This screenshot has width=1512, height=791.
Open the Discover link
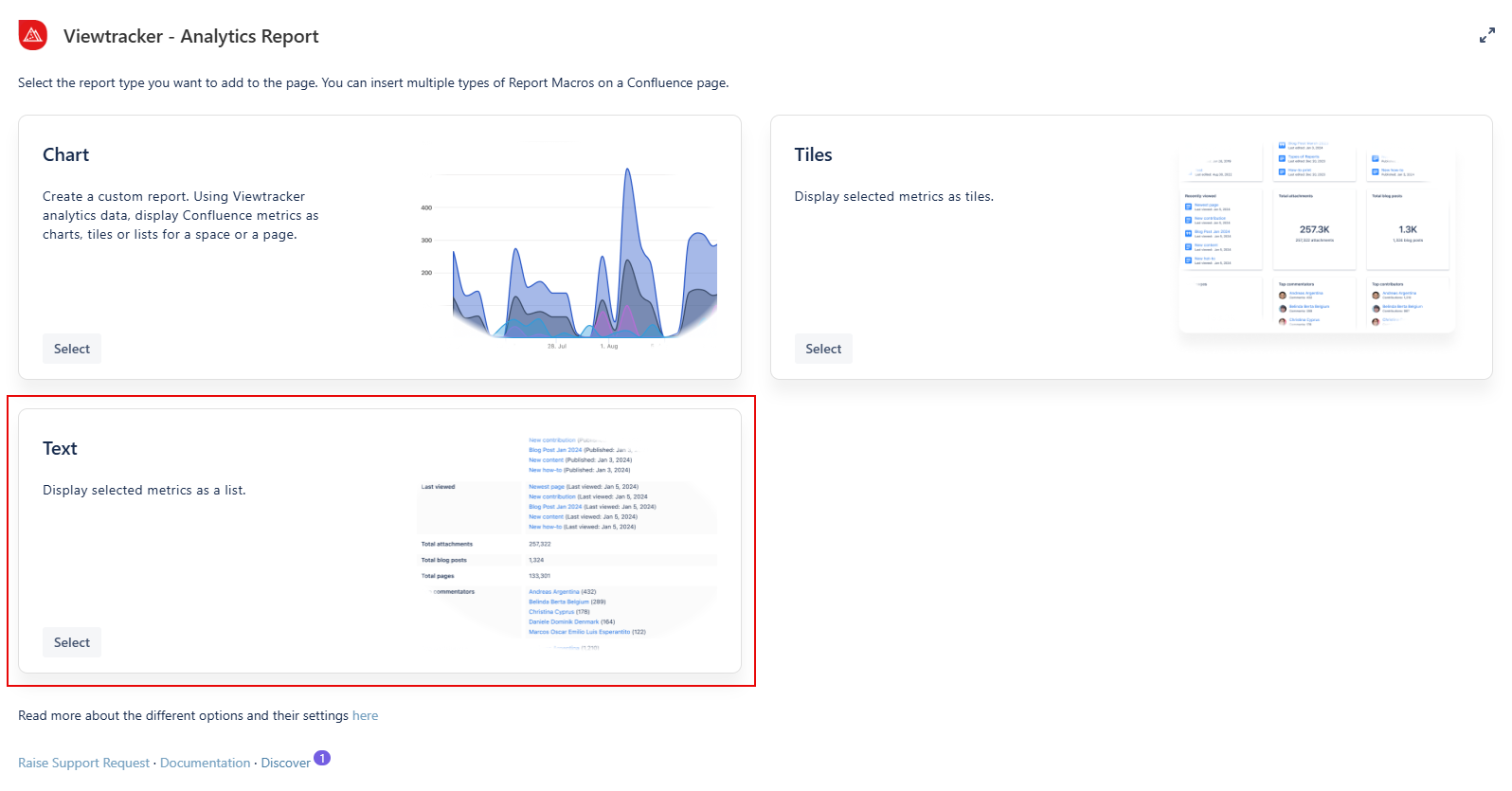click(285, 763)
